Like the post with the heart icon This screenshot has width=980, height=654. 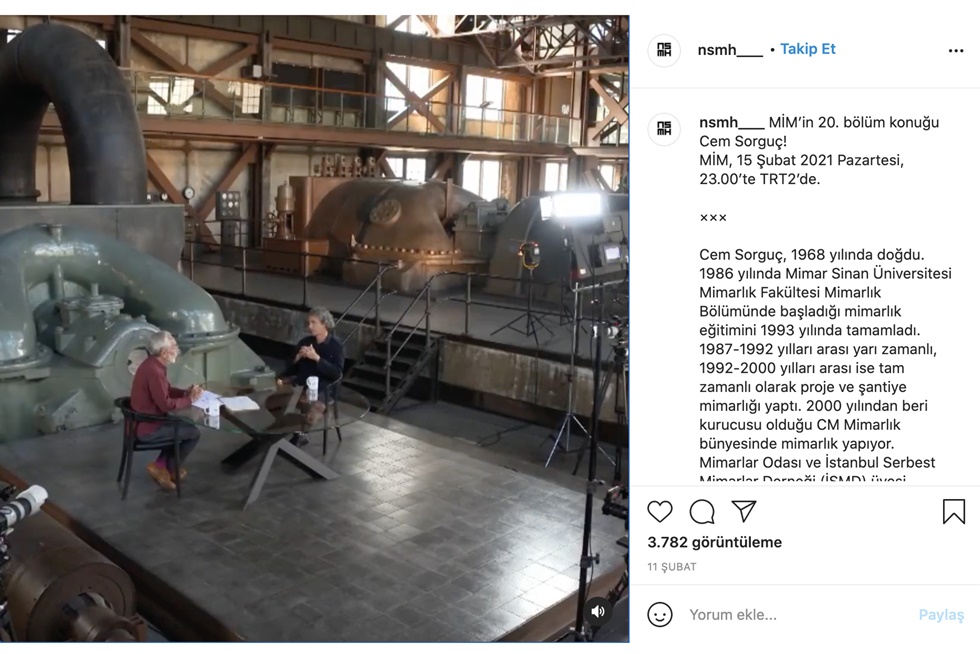pos(660,512)
